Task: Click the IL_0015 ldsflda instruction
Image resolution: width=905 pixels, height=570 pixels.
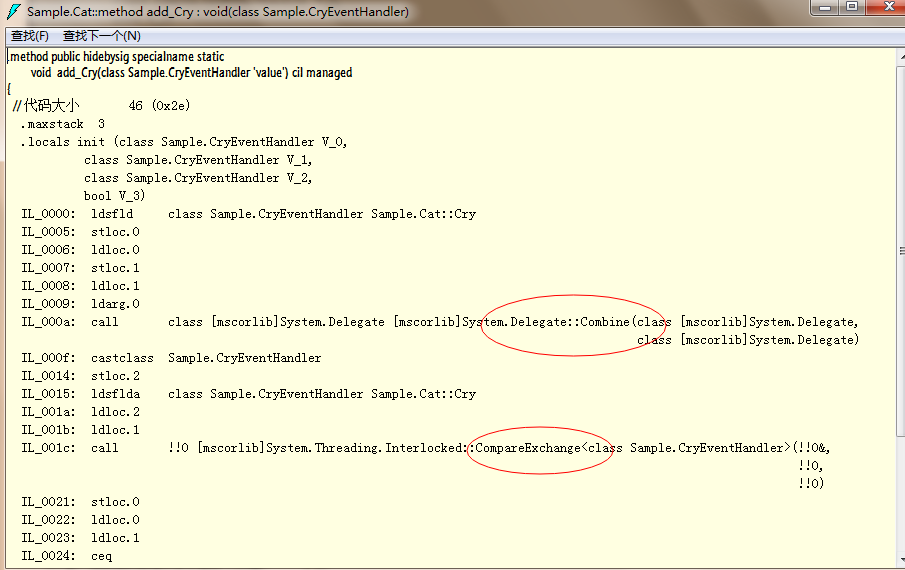Action: [x=249, y=394]
